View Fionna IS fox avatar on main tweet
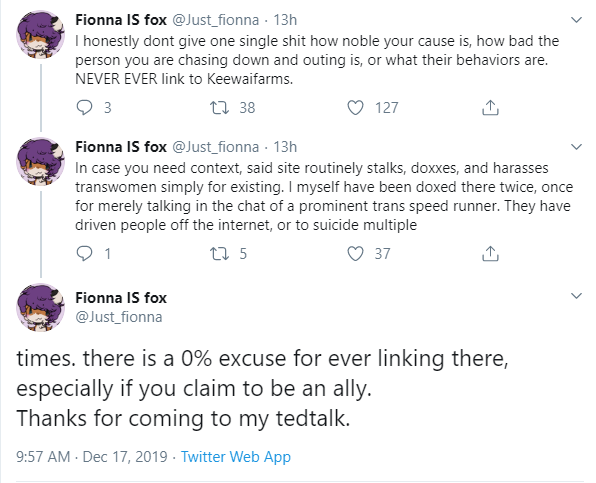The image size is (596, 483). (x=40, y=307)
